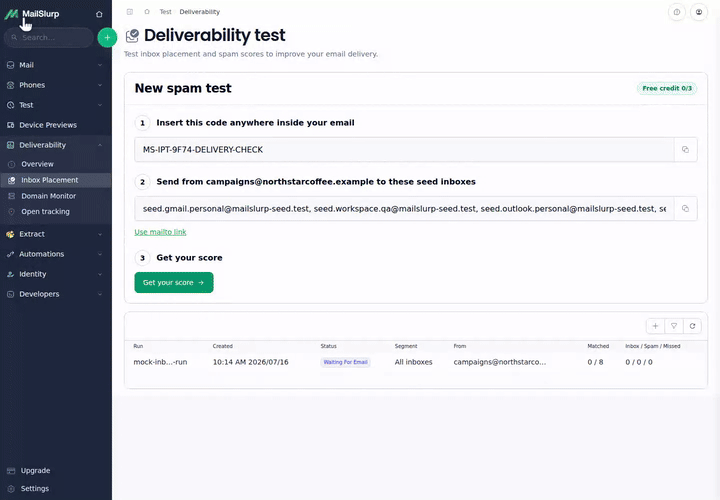Screen dimensions: 720x500
Task: Click Get your score button
Action: tap(174, 283)
